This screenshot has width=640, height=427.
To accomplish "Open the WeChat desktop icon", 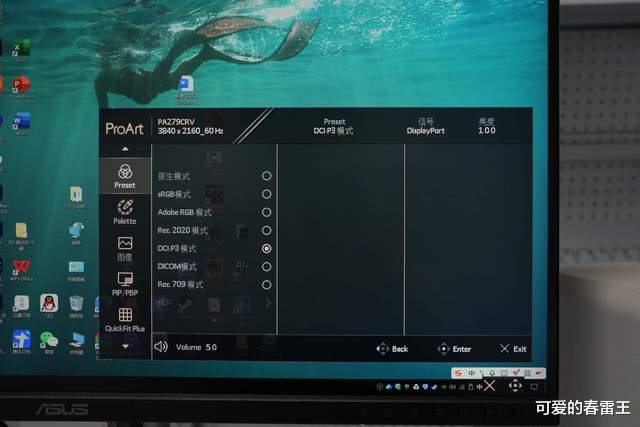I will 49,340.
